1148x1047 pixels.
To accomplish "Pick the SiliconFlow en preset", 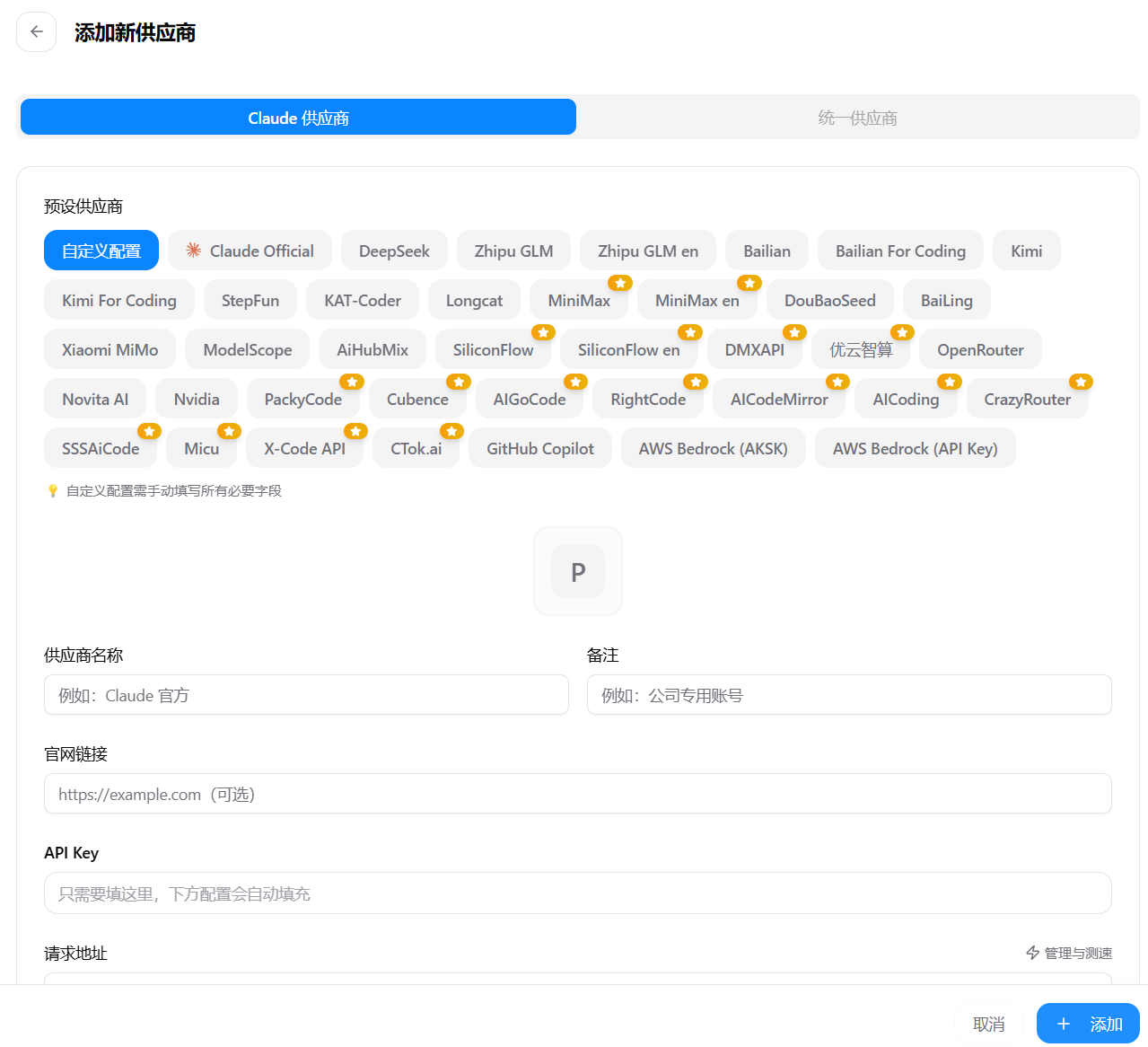I will [x=628, y=350].
